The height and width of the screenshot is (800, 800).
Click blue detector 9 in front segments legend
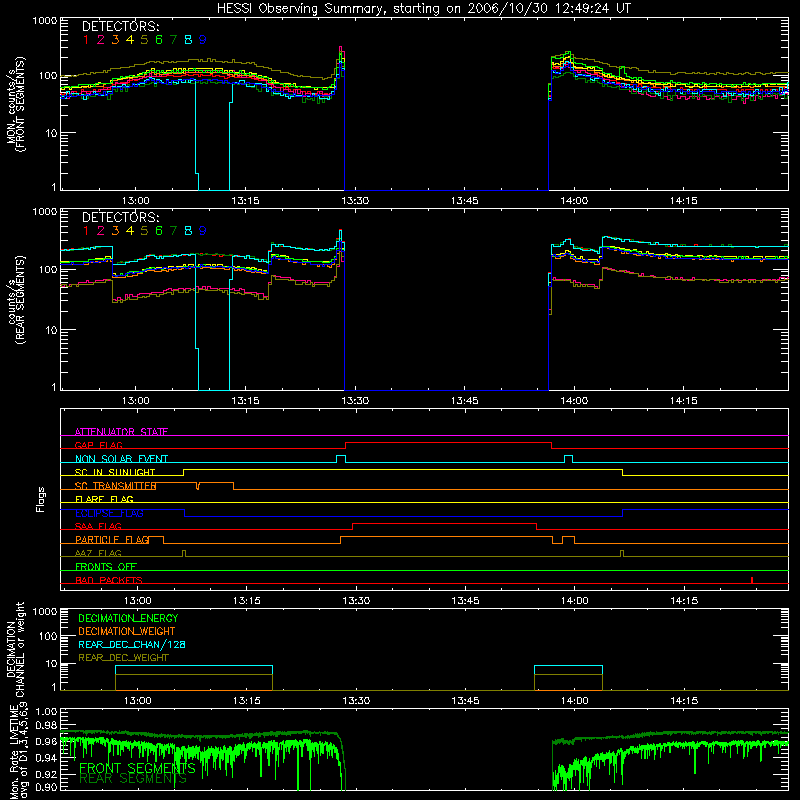(203, 40)
